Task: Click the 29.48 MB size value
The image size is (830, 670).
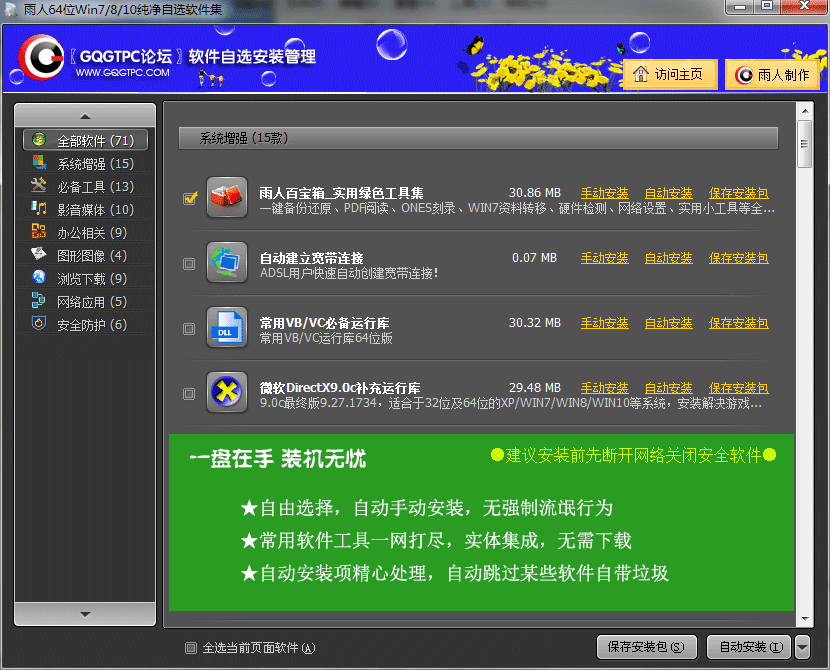Action: coord(535,388)
